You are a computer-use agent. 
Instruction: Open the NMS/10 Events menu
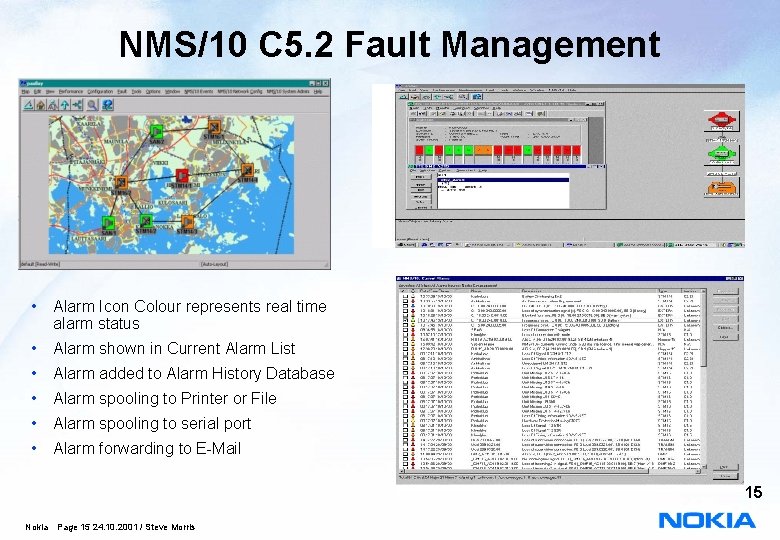(198, 91)
